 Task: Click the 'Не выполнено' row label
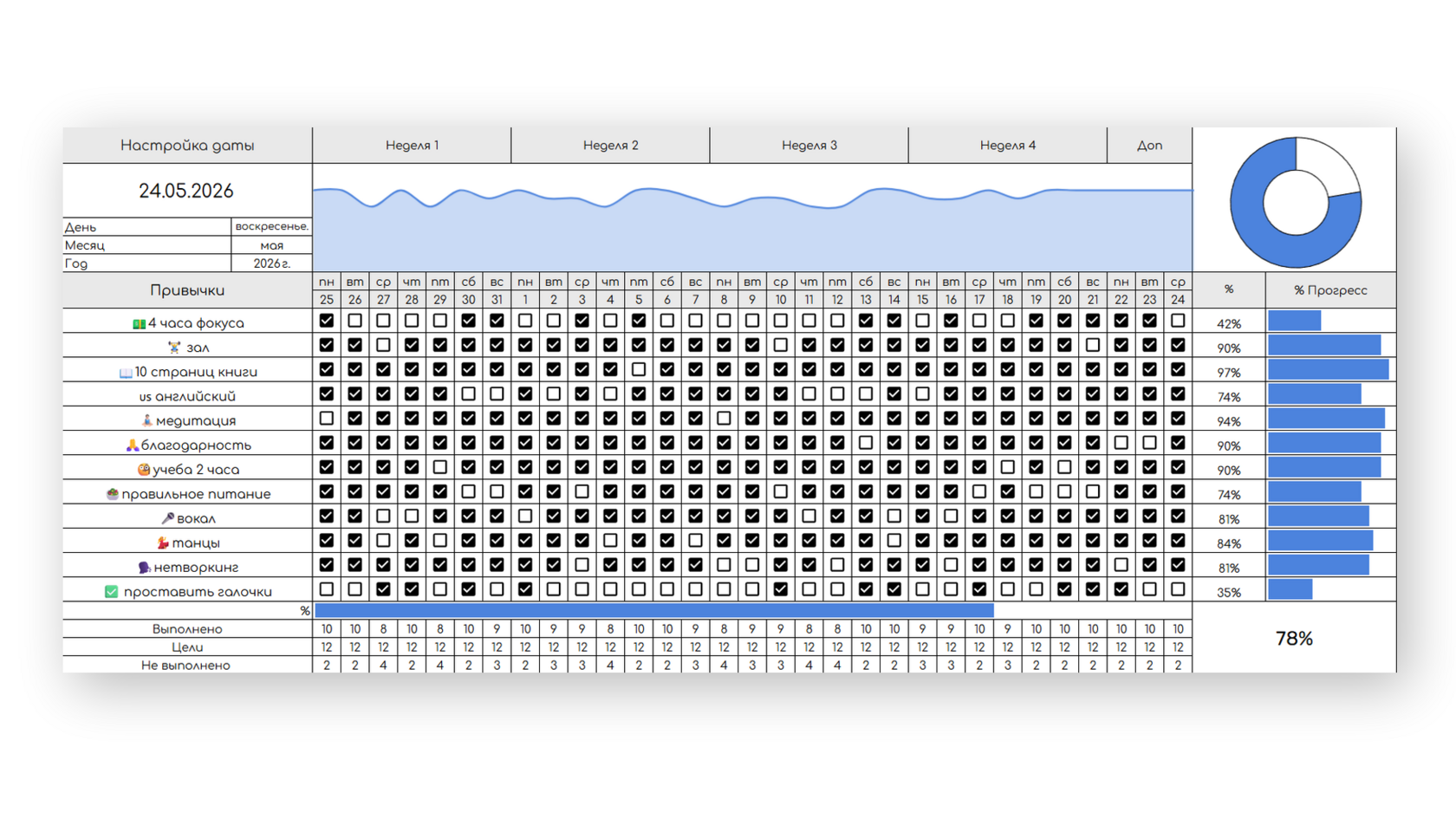coord(187,666)
